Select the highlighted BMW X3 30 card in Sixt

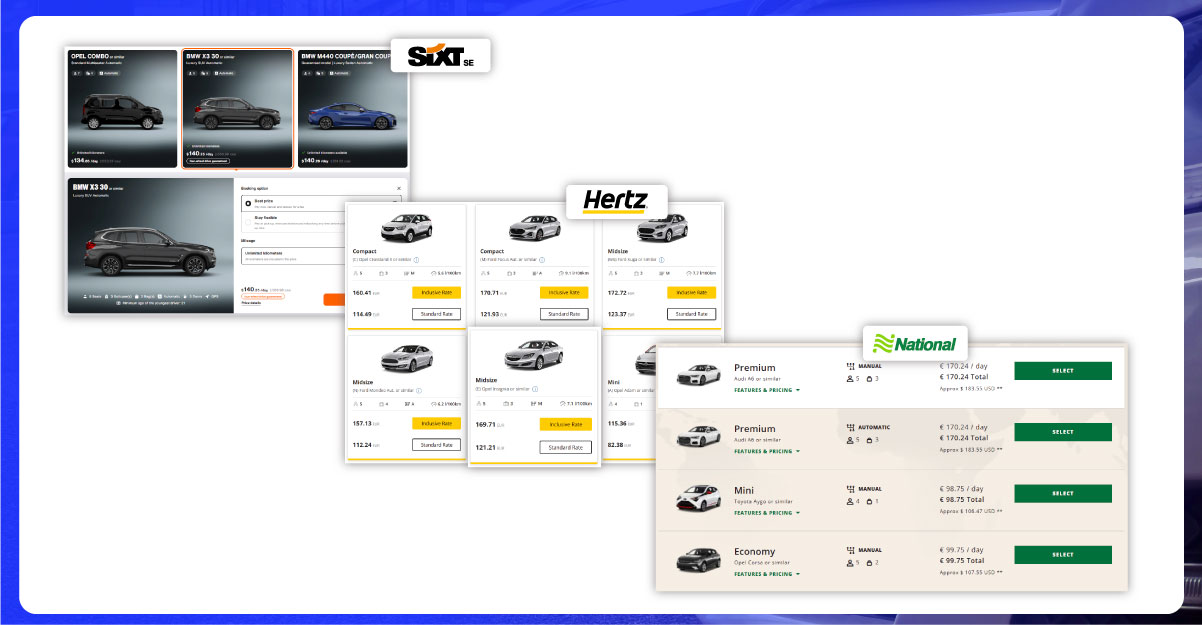coord(238,108)
